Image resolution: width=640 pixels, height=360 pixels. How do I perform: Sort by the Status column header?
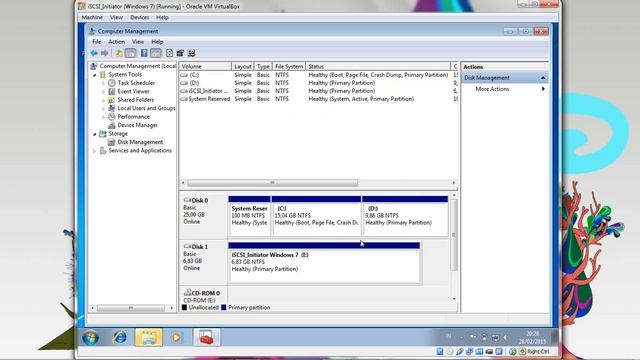(x=378, y=66)
